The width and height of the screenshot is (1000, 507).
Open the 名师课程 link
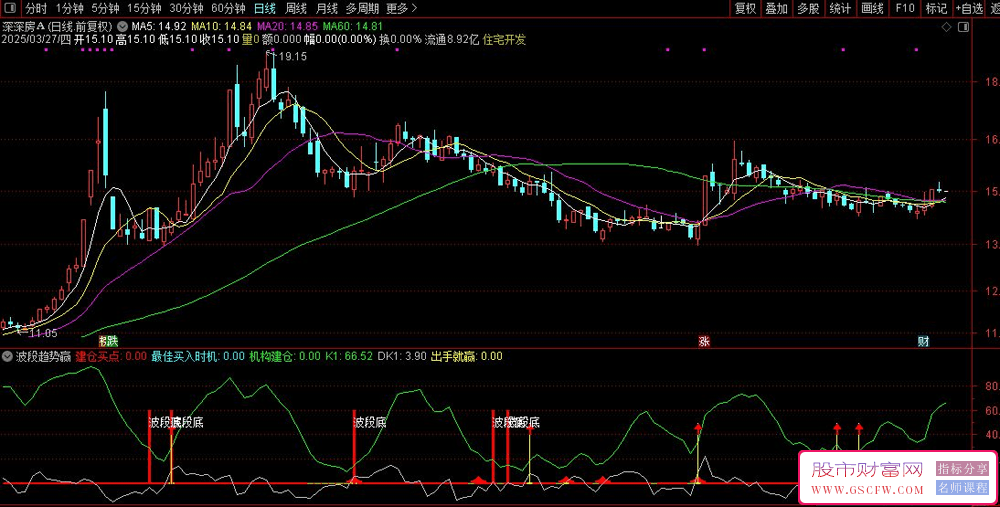pos(962,488)
